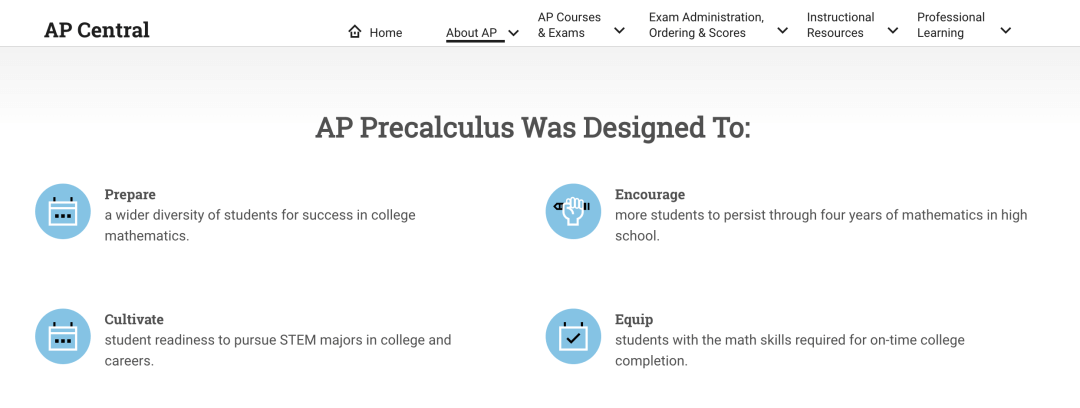Screen dimensions: 1080x408
Task: Open the AP Courses & Exams menu
Action: point(569,25)
